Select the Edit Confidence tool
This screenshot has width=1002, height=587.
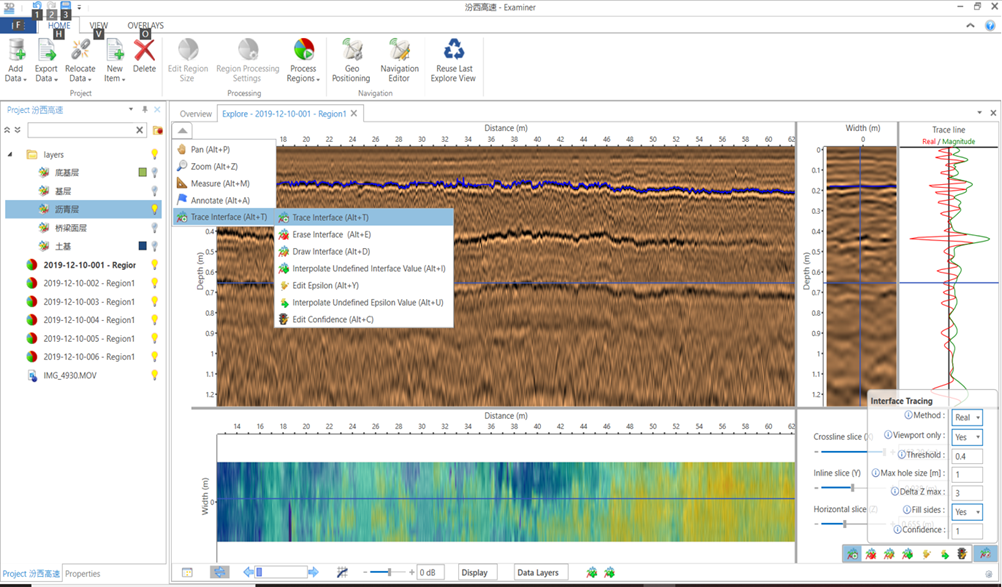(x=332, y=319)
